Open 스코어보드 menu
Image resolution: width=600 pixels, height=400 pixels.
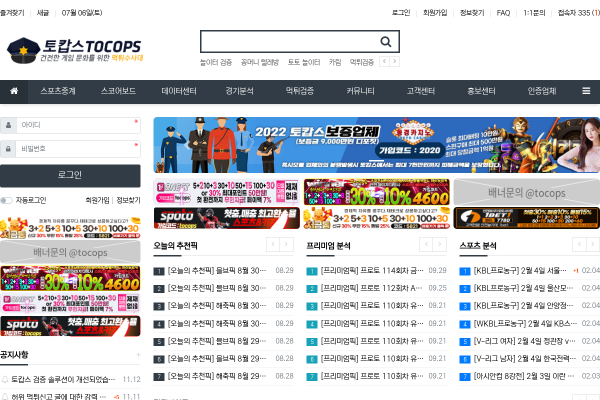118,91
